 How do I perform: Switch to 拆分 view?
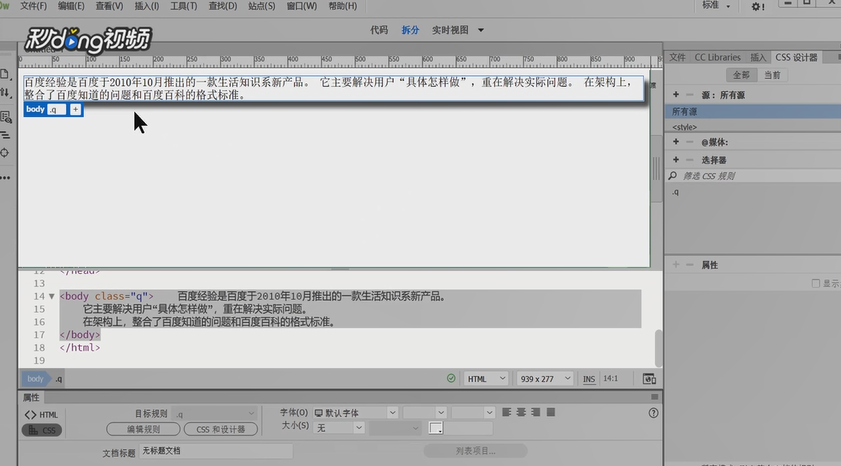pyautogui.click(x=410, y=30)
